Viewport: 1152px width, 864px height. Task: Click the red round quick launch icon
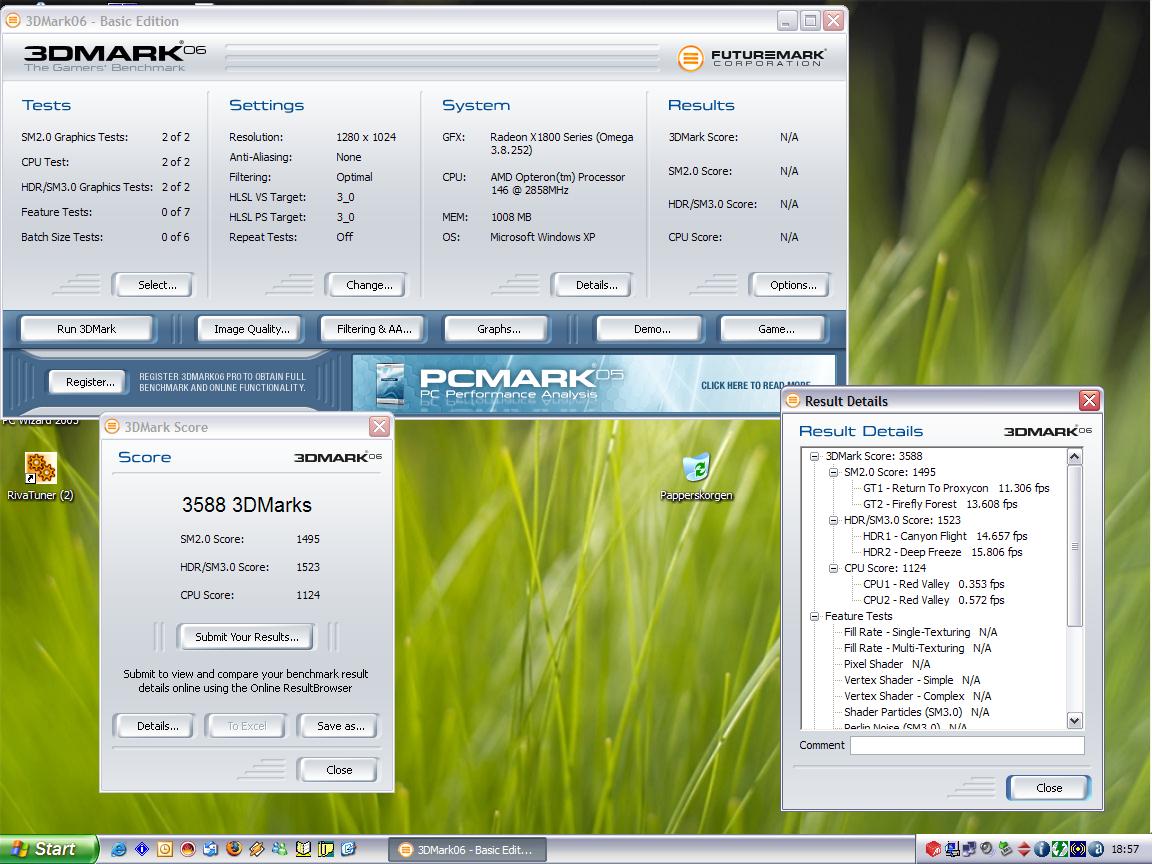187,849
